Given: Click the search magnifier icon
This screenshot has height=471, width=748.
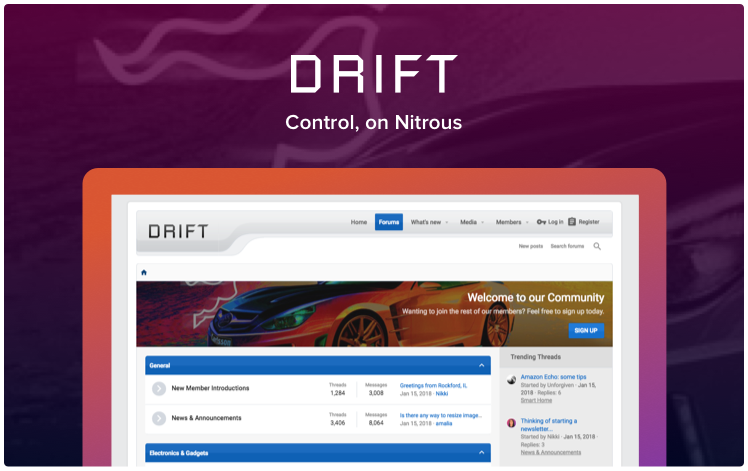Looking at the screenshot, I should point(597,246).
